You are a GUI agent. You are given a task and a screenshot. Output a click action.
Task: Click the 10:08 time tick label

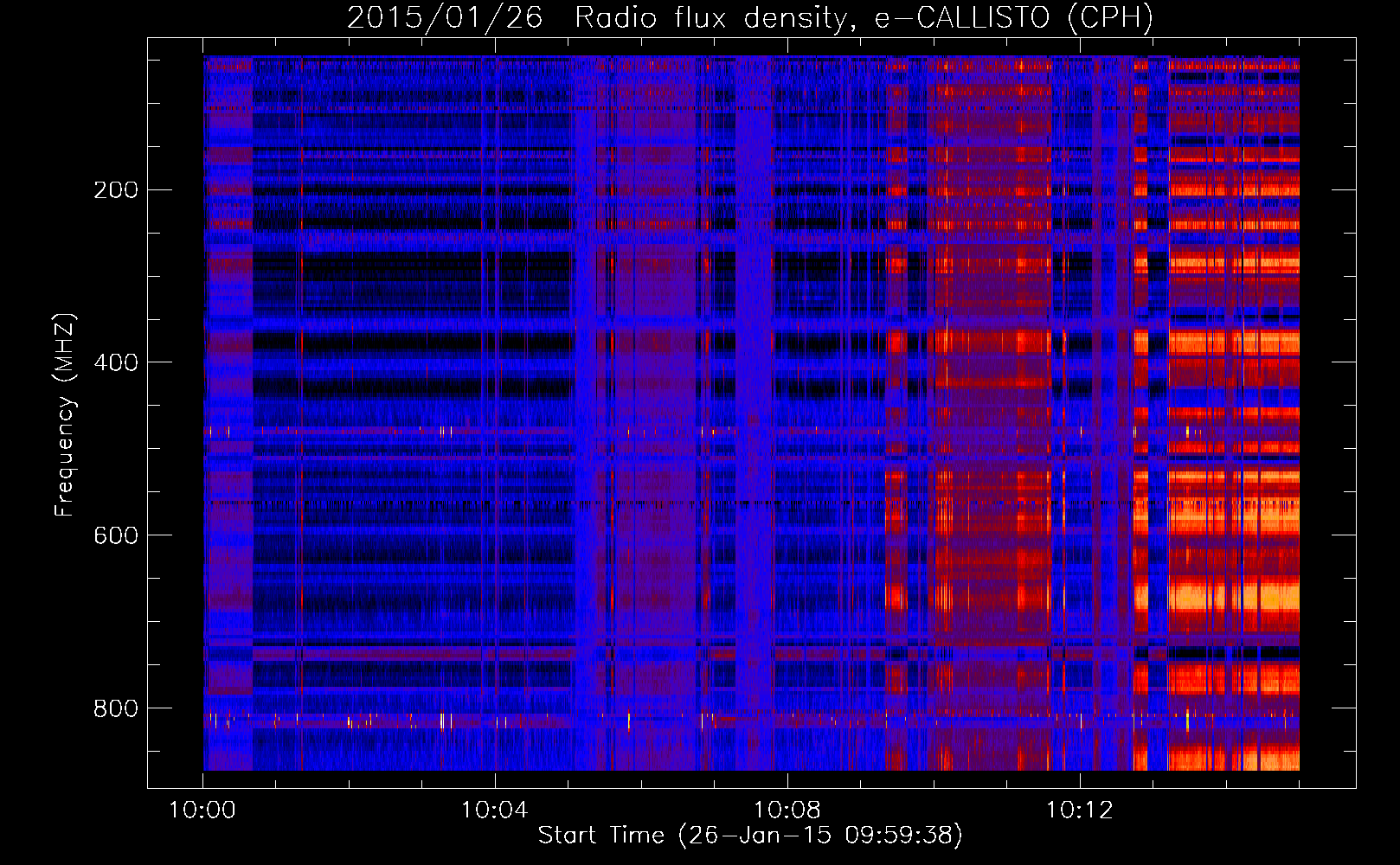(x=787, y=811)
